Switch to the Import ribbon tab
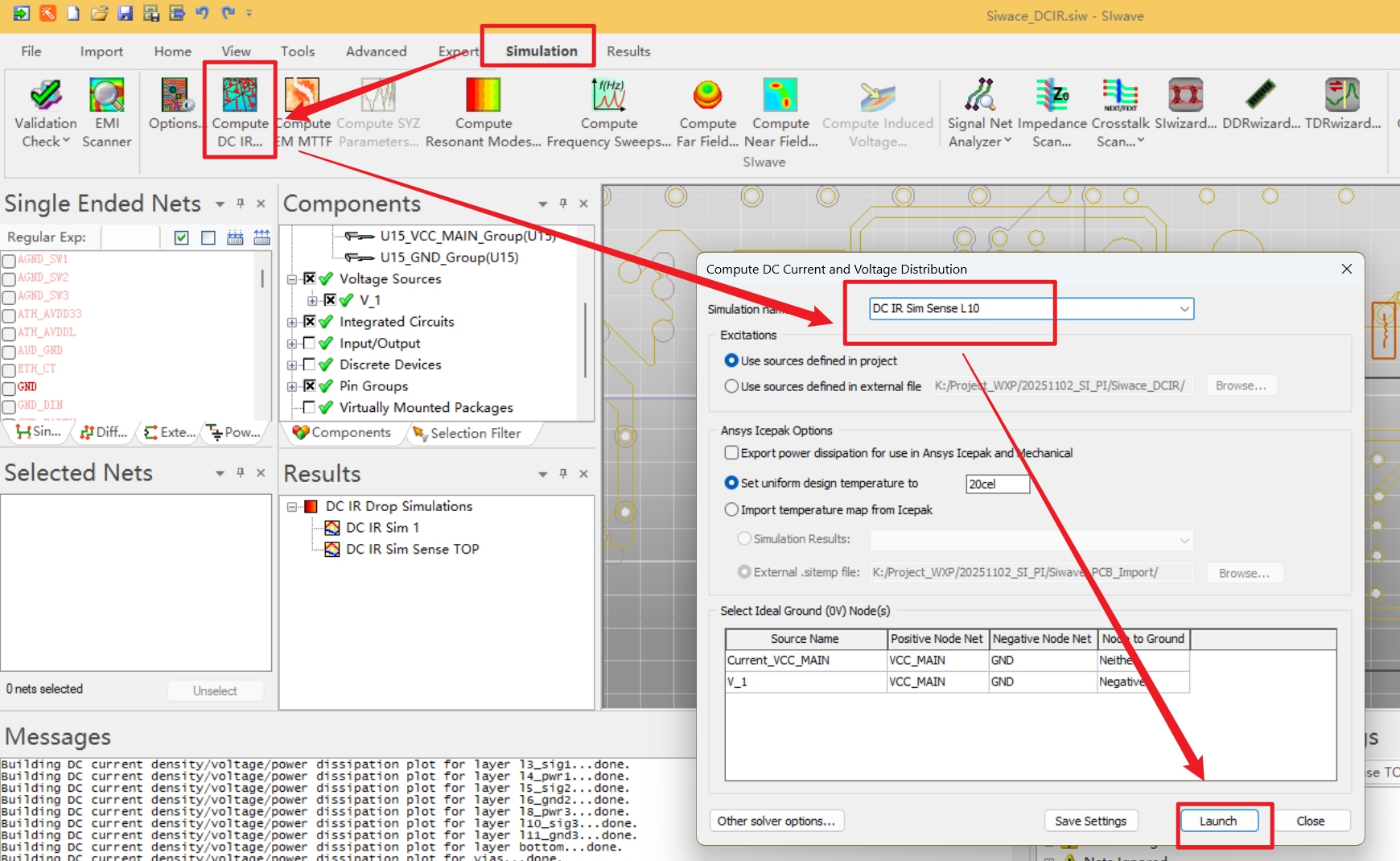 tap(101, 51)
